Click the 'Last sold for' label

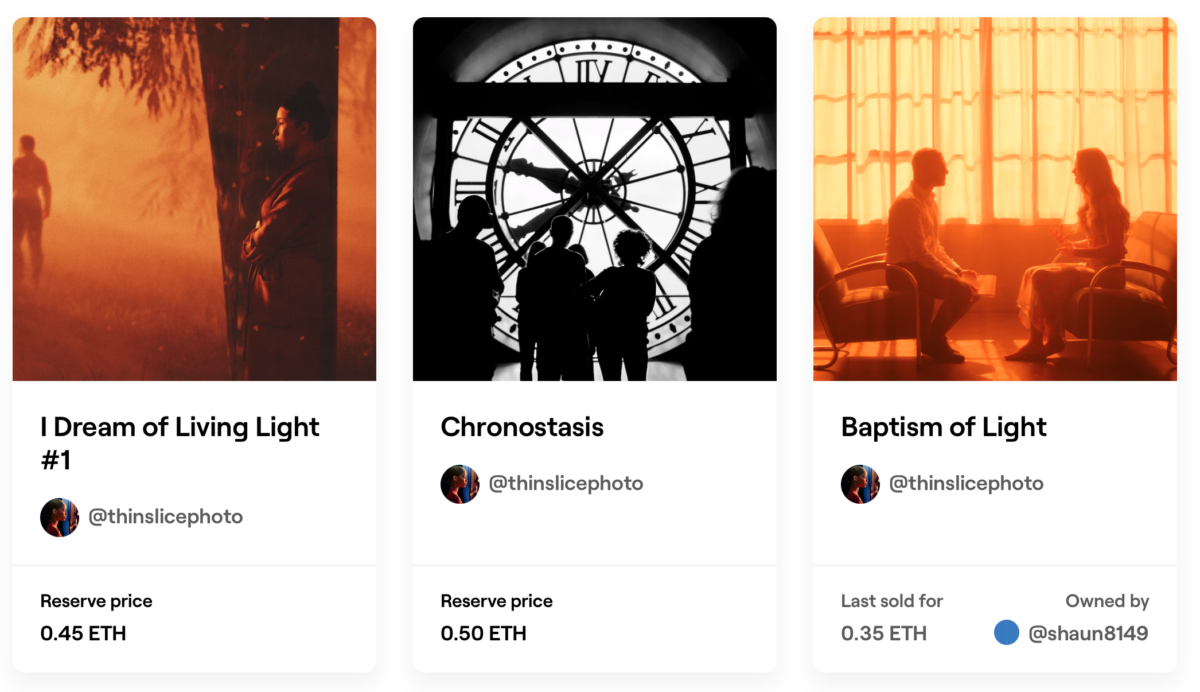[892, 601]
